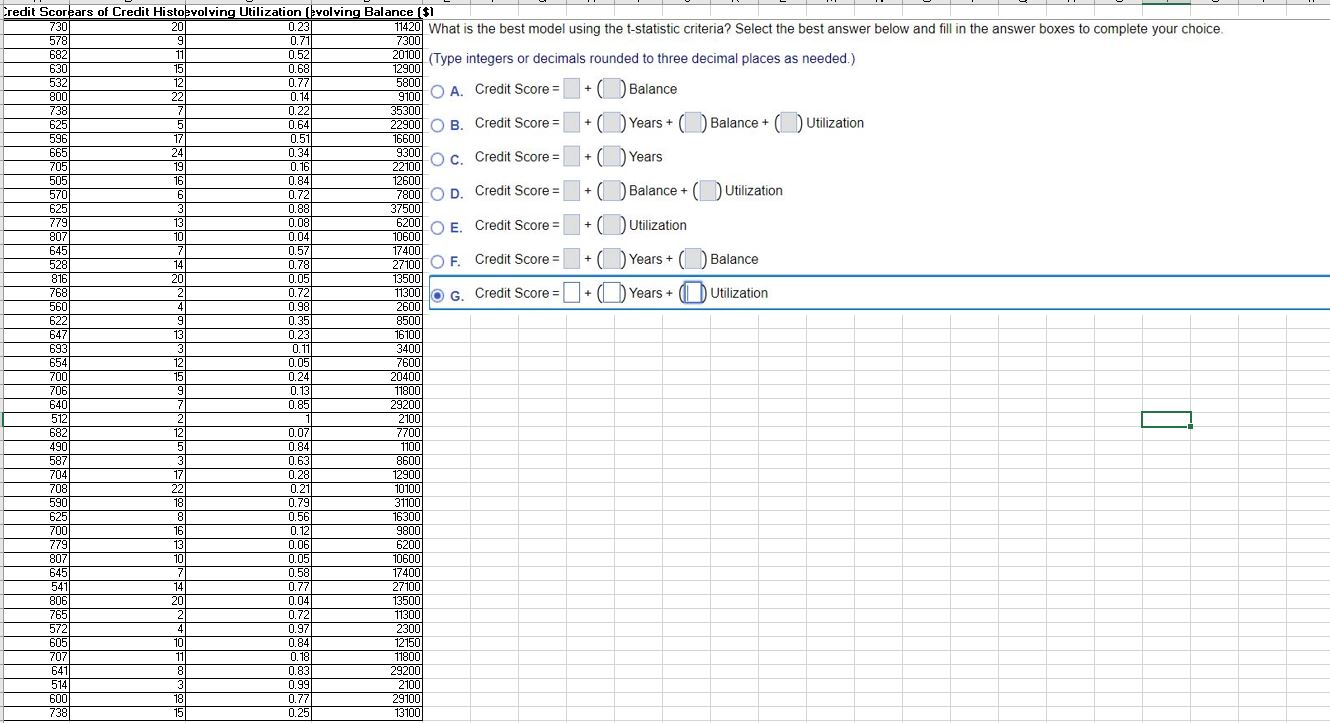Image resolution: width=1330 pixels, height=723 pixels.
Task: Click the Utilization coefficient box in choice G
Action: 692,292
